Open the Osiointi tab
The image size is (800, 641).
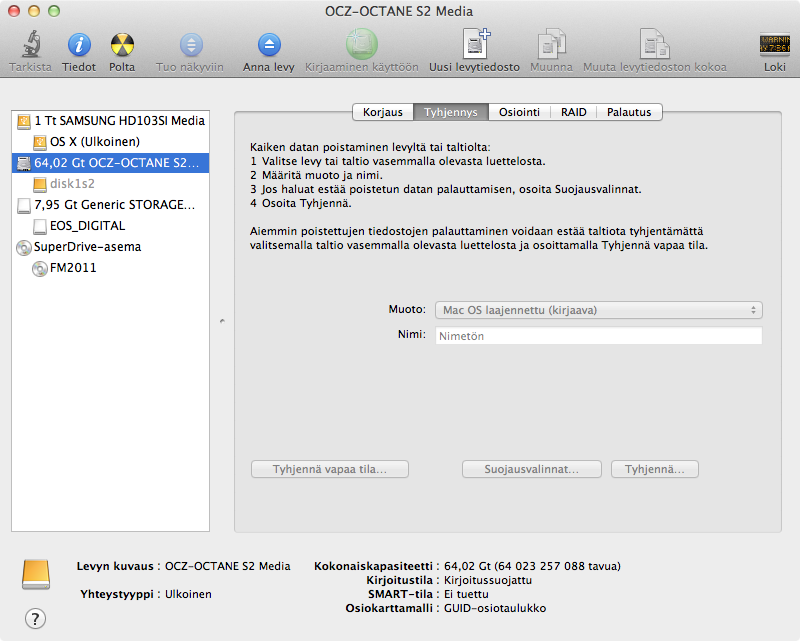click(519, 112)
